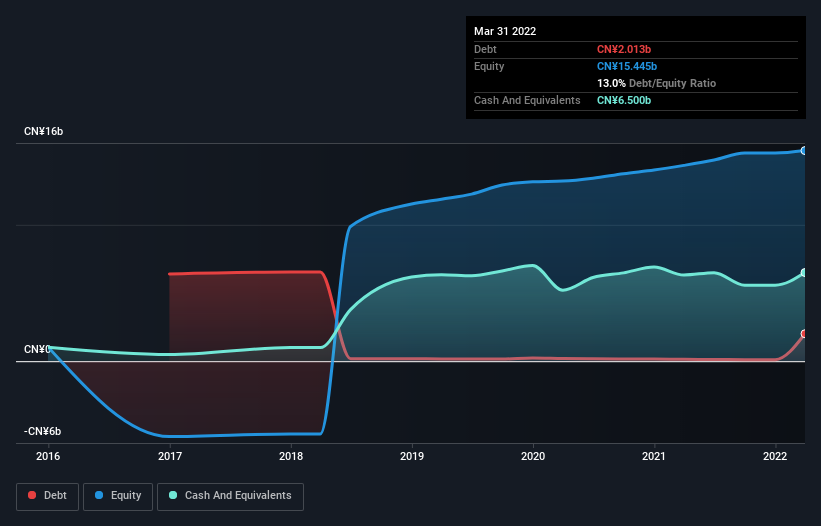Toggle the Equity legend button

coord(118,496)
